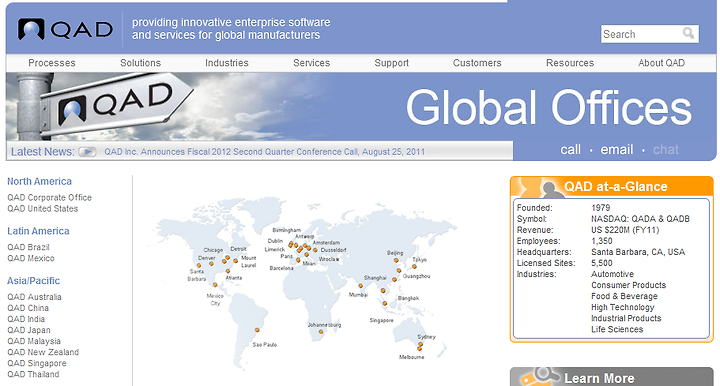
Task: Click the chat contact link
Action: pos(666,150)
